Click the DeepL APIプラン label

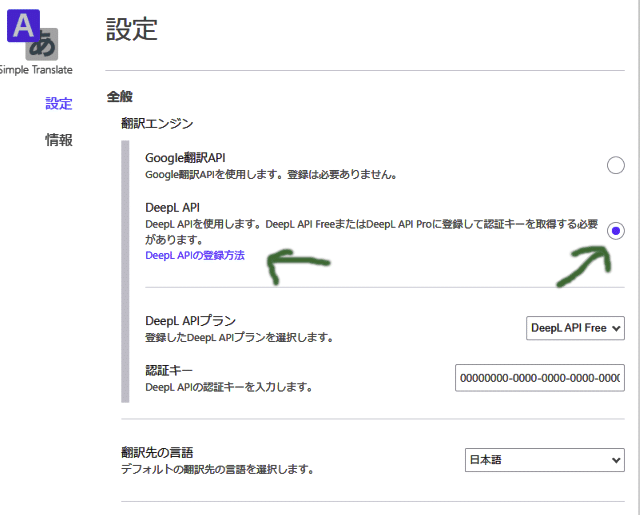tap(191, 321)
